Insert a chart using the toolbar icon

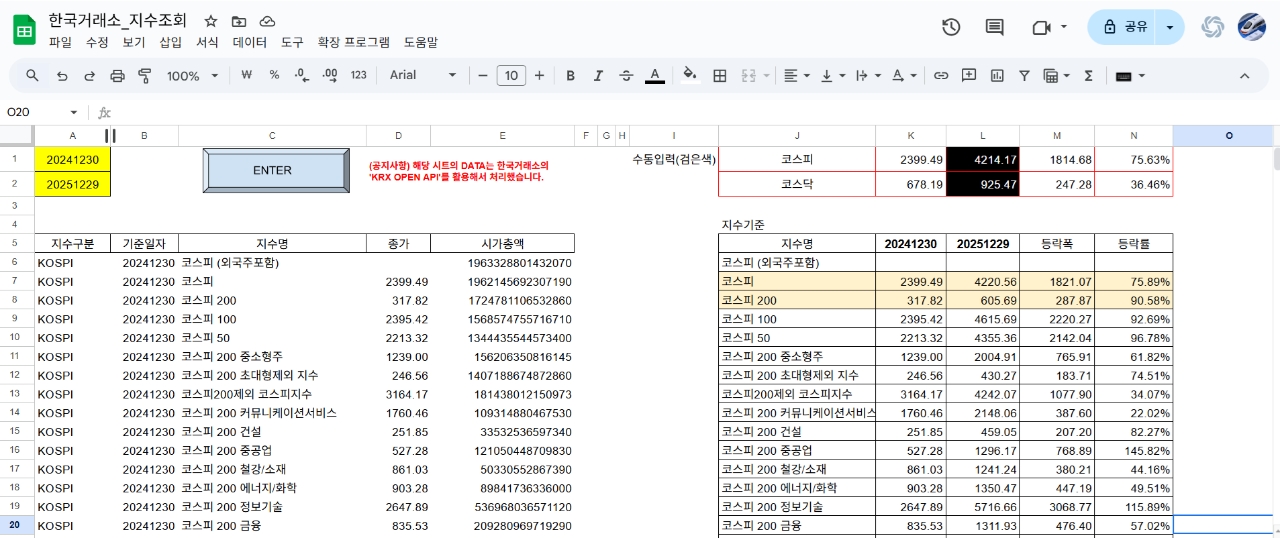point(997,75)
